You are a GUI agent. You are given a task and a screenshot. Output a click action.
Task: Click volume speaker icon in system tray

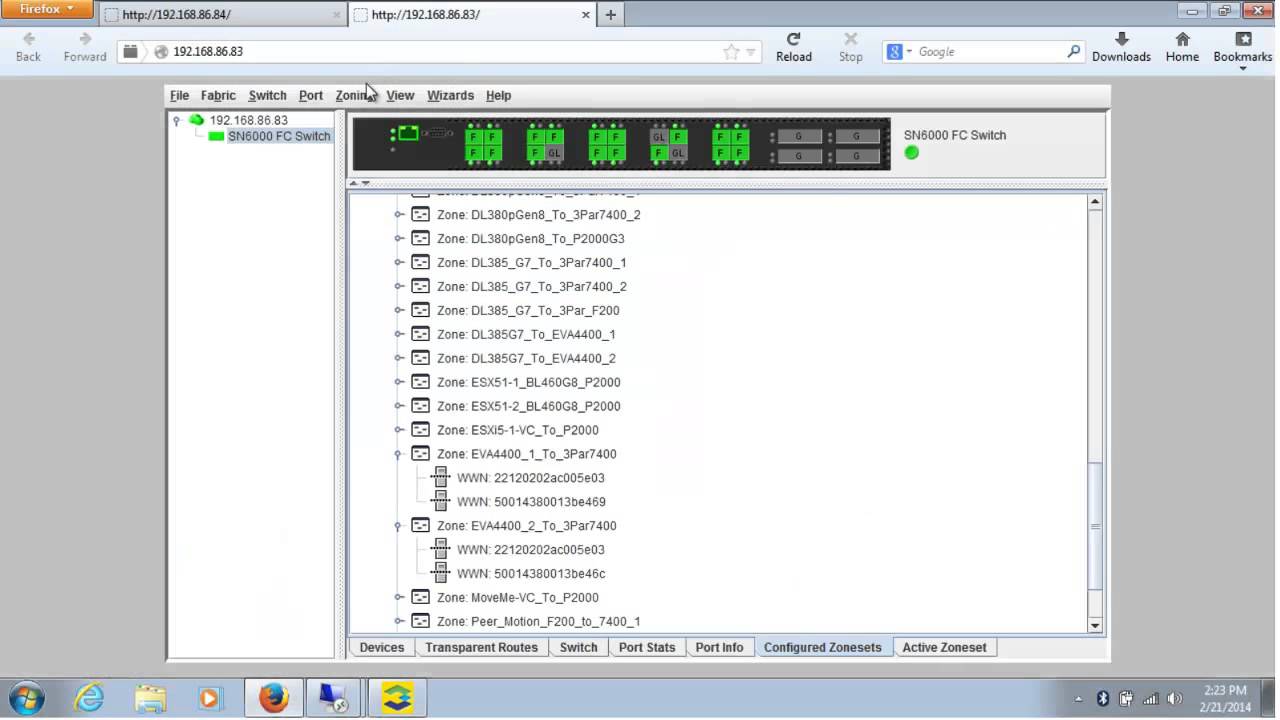pyautogui.click(x=1174, y=699)
